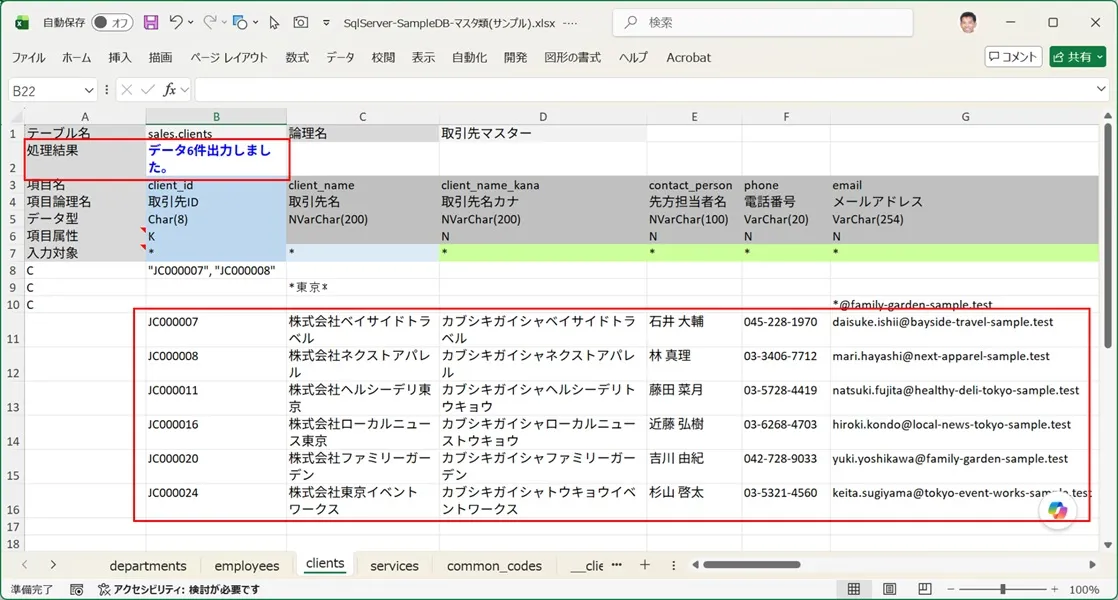Open the データ ribbon tab

pos(340,58)
